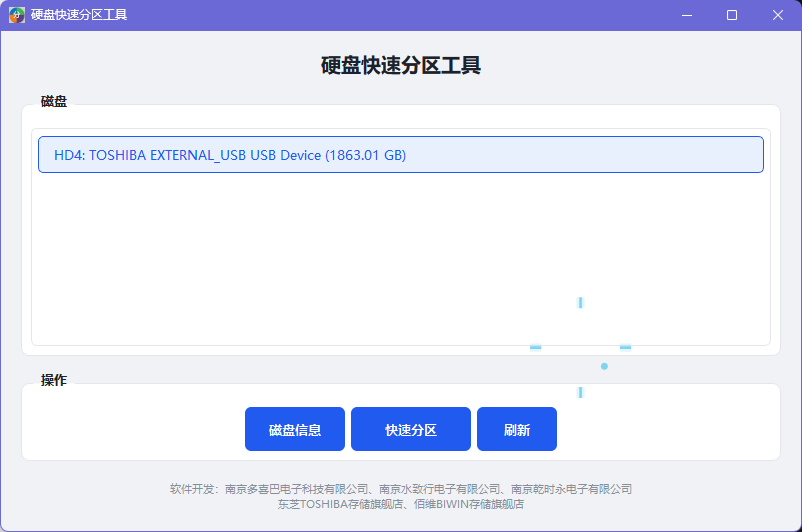Maximize the 硬盘快速分区工具 window
Image resolution: width=802 pixels, height=532 pixels.
[732, 15]
